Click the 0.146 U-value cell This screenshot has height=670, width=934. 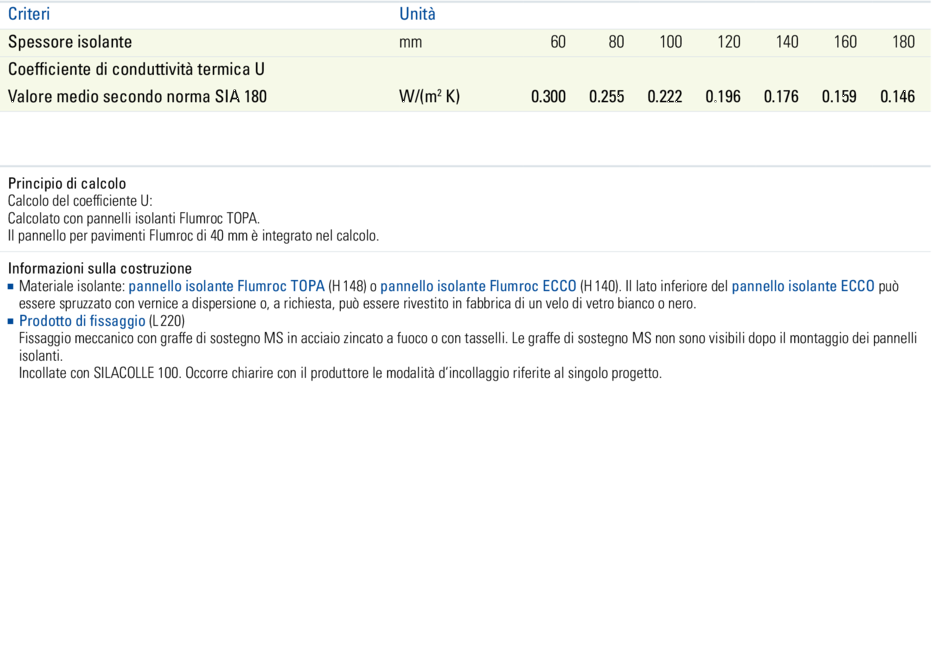coord(897,97)
